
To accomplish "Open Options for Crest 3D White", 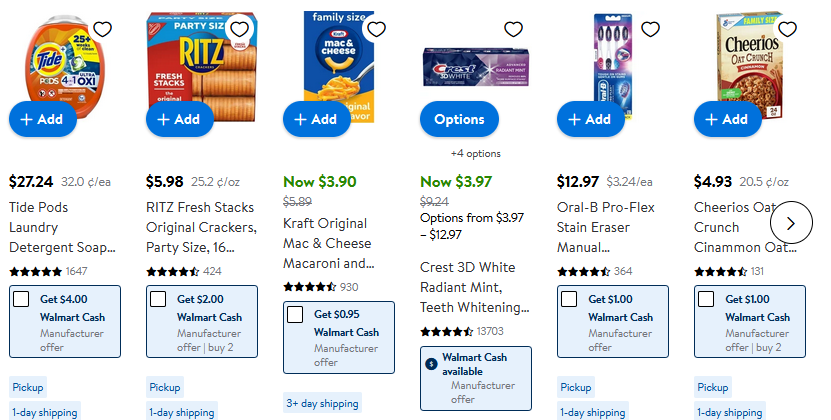I will (x=459, y=119).
